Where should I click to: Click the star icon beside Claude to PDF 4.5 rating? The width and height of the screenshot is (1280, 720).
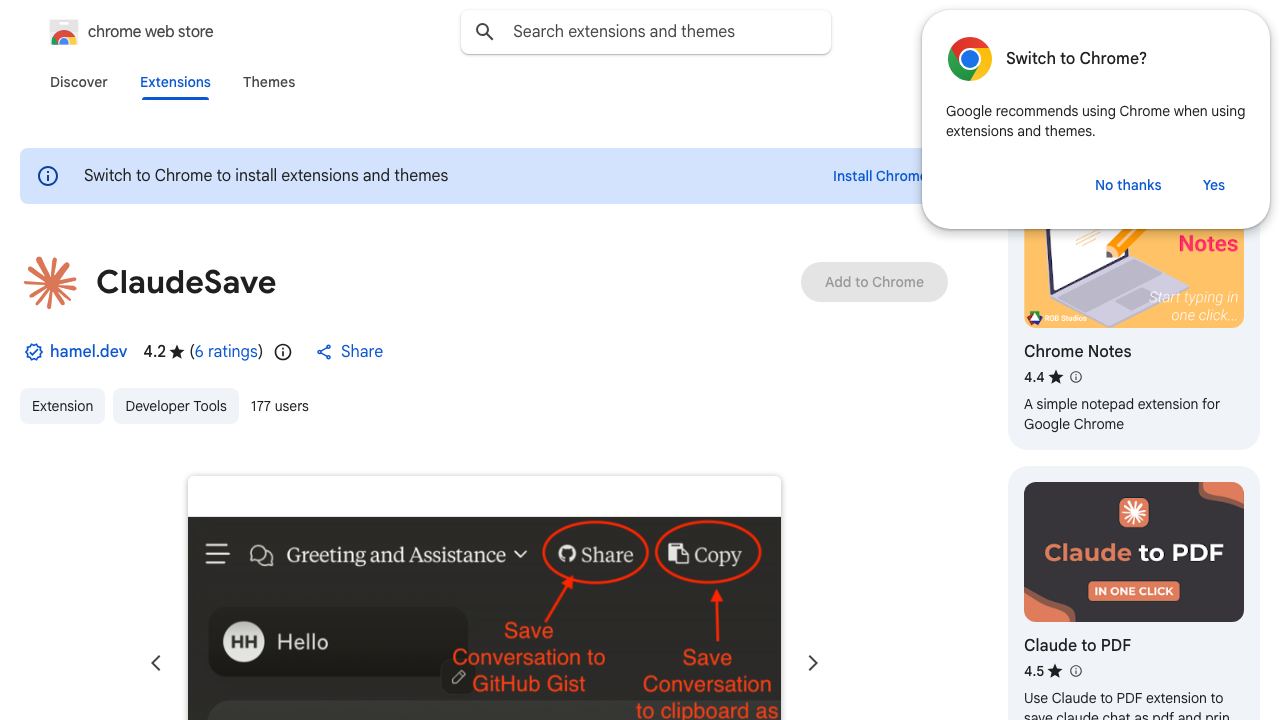(x=1056, y=671)
